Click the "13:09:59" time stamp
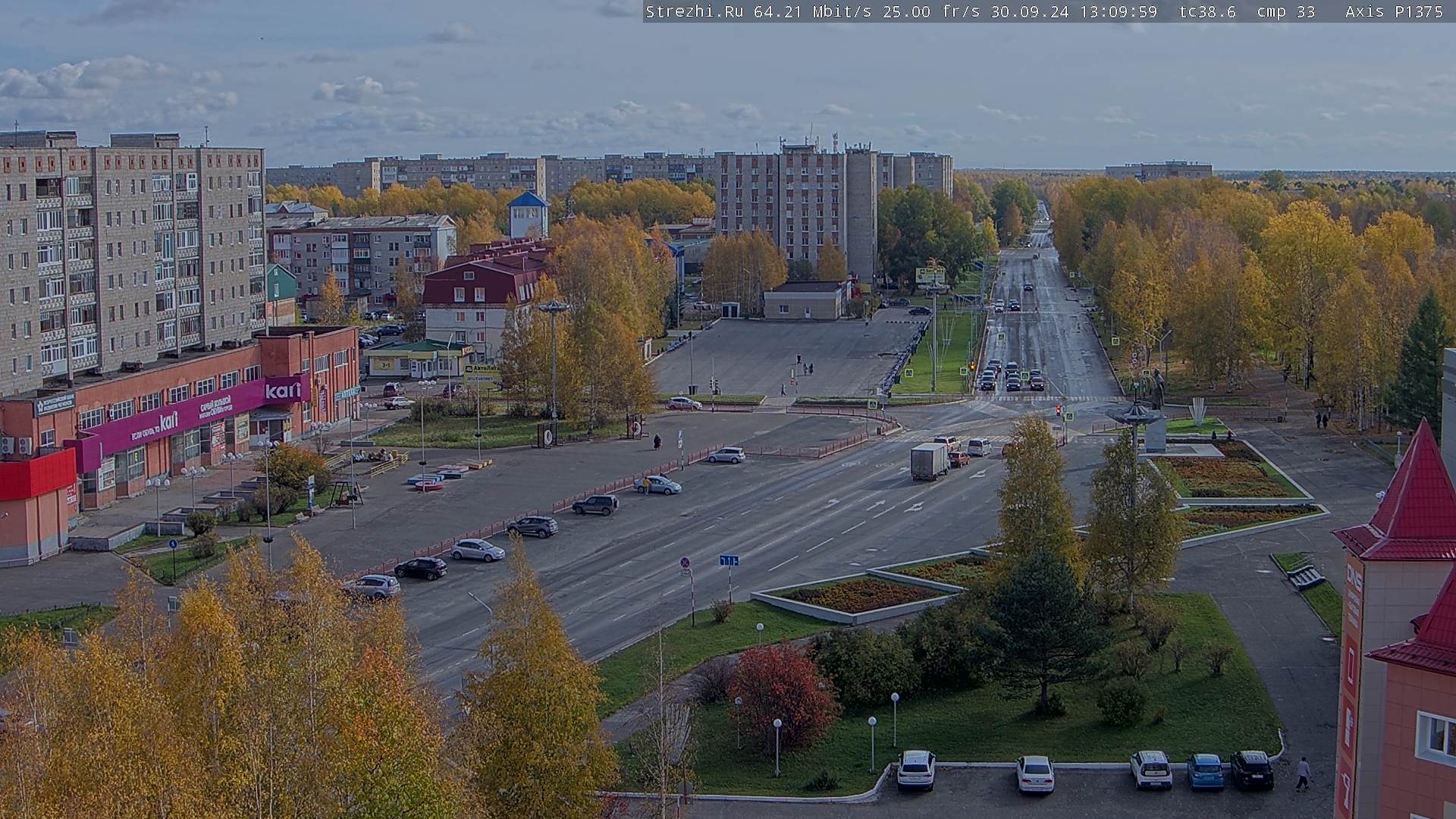This screenshot has height=819, width=1456. click(1119, 11)
